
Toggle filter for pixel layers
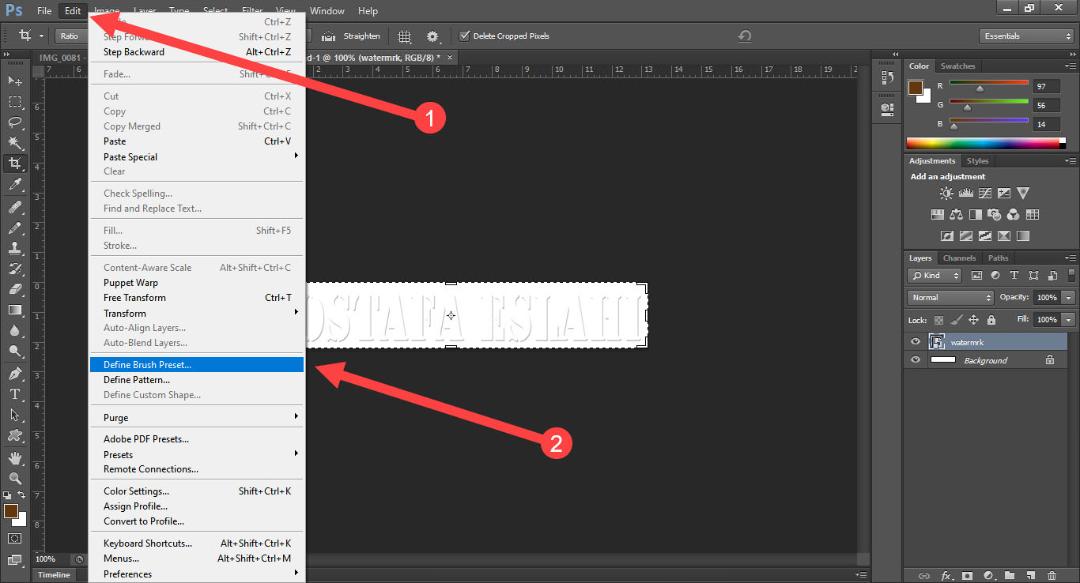pos(976,275)
